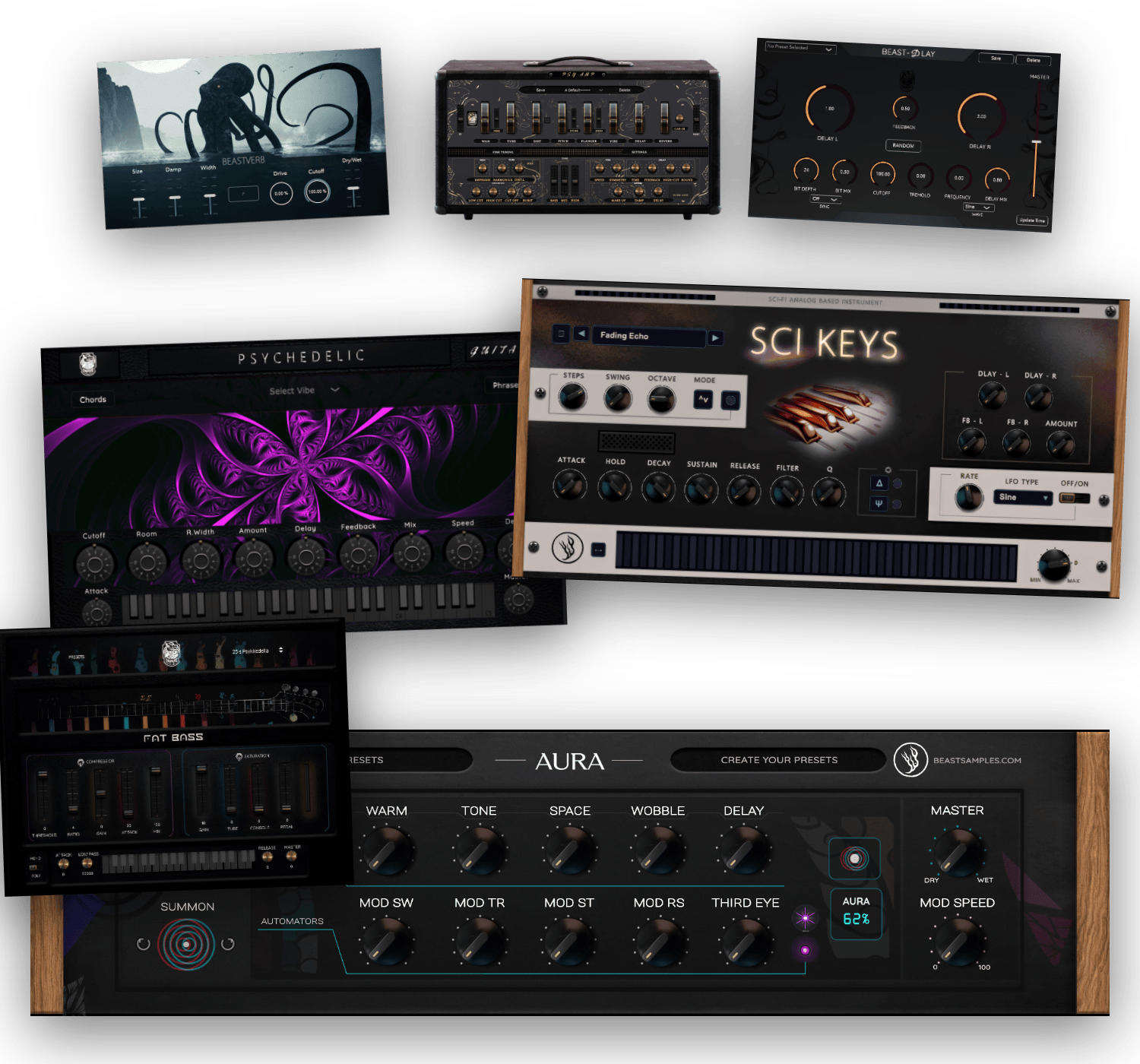Viewport: 1140px width, 1064px height.
Task: Click the Random button in Beast-Dlay
Action: 903,145
